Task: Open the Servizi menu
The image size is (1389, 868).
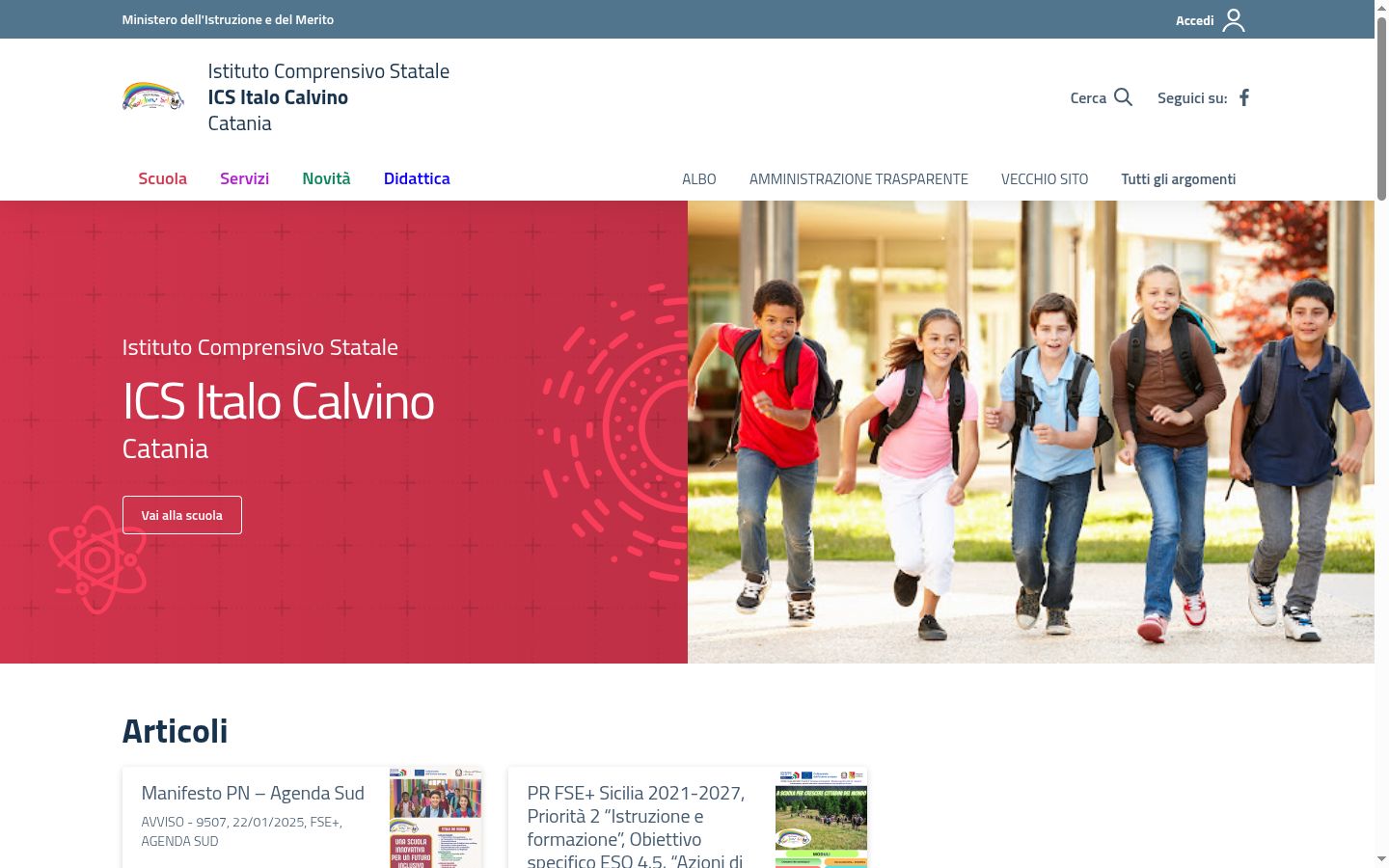Action: coord(244,178)
